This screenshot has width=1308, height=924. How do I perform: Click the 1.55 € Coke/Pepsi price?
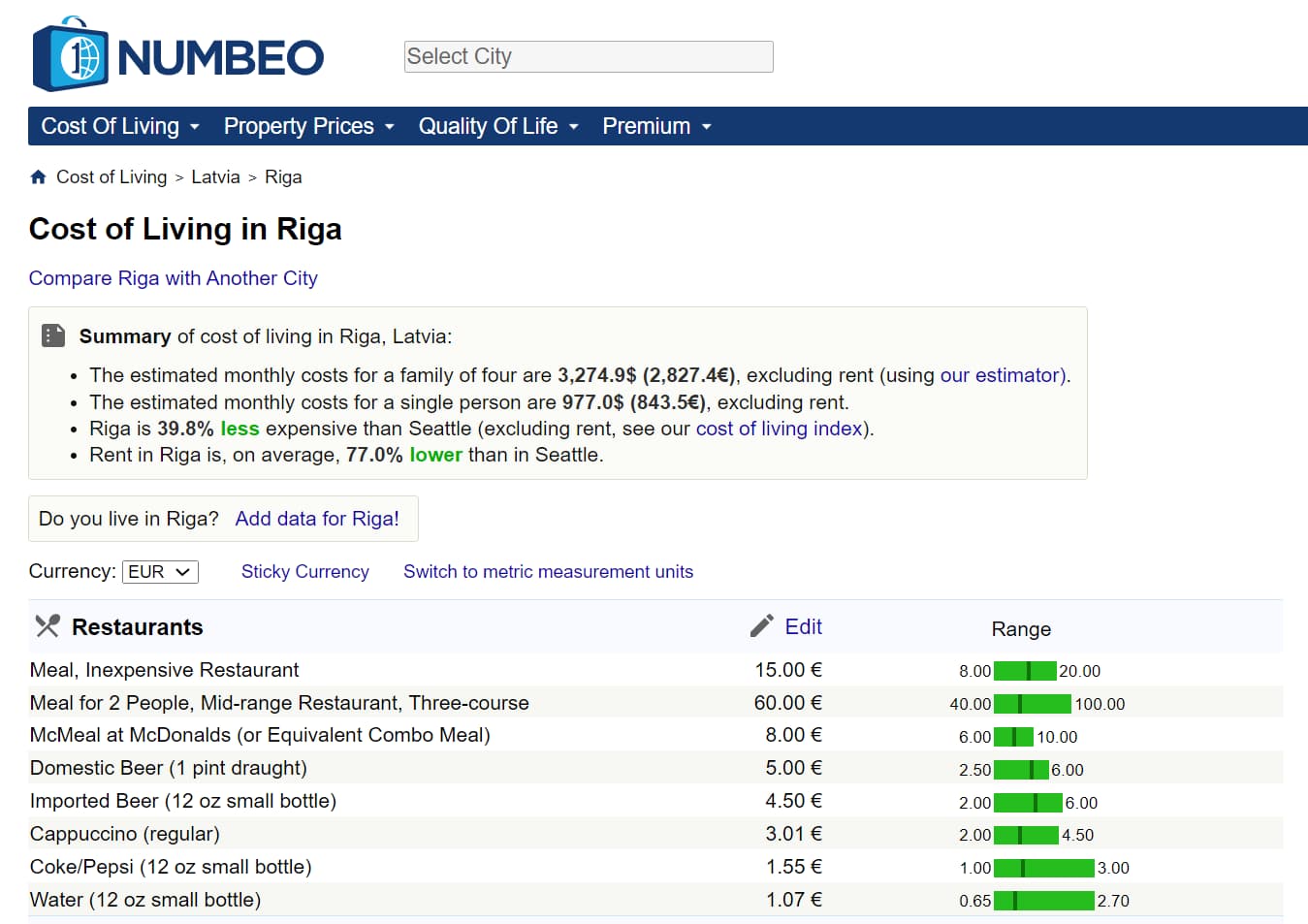click(794, 867)
